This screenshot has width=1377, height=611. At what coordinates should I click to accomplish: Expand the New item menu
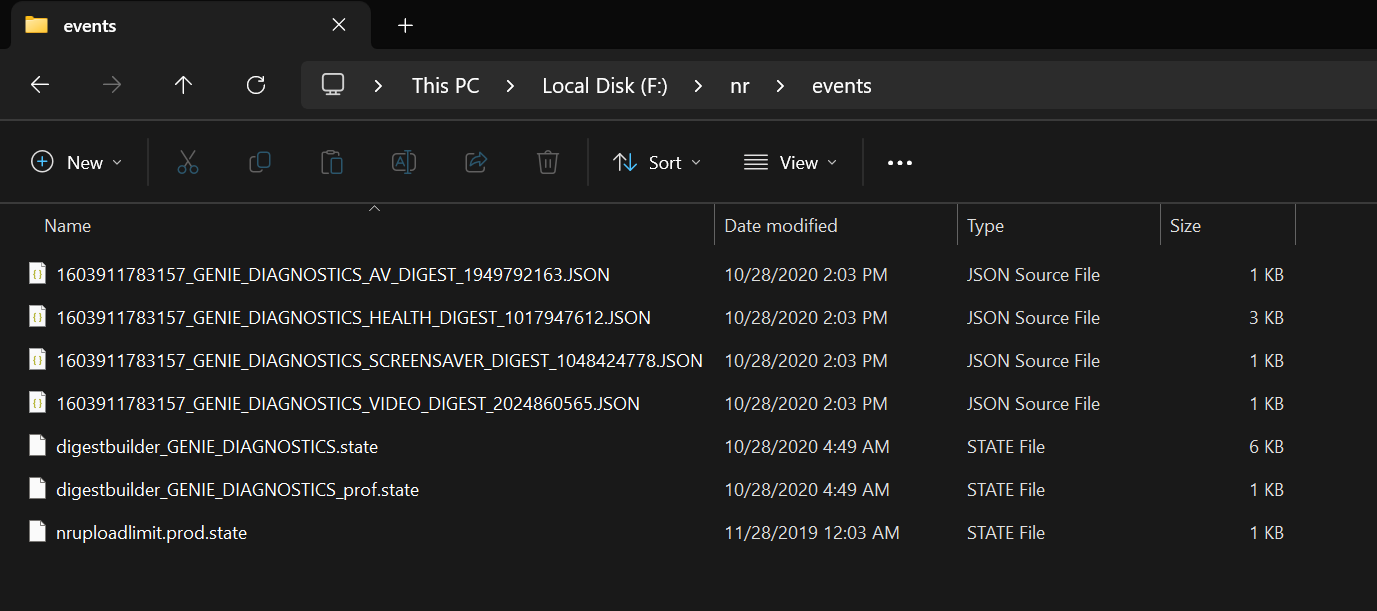pyautogui.click(x=77, y=162)
